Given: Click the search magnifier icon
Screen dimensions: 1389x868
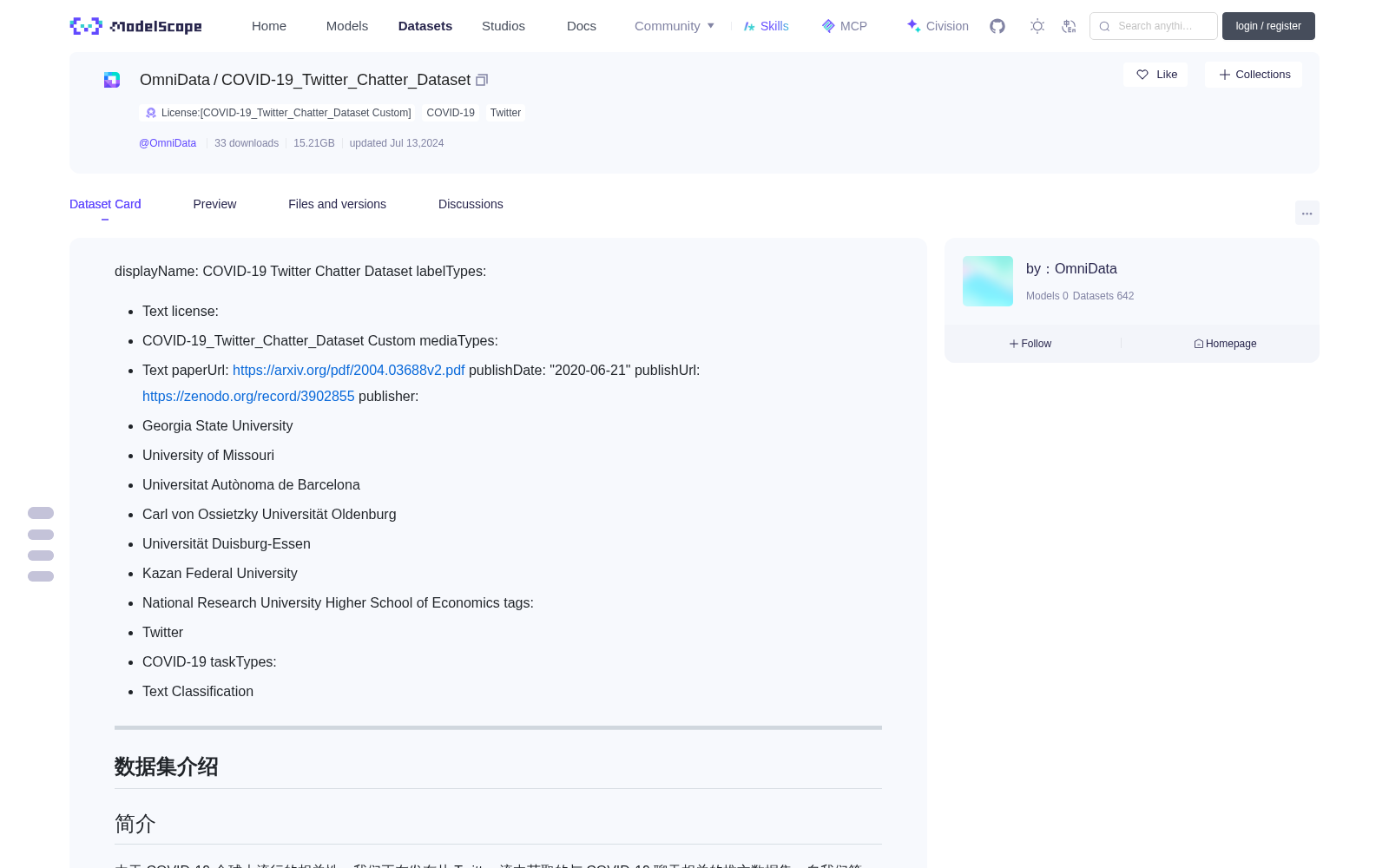Looking at the screenshot, I should pyautogui.click(x=1104, y=26).
